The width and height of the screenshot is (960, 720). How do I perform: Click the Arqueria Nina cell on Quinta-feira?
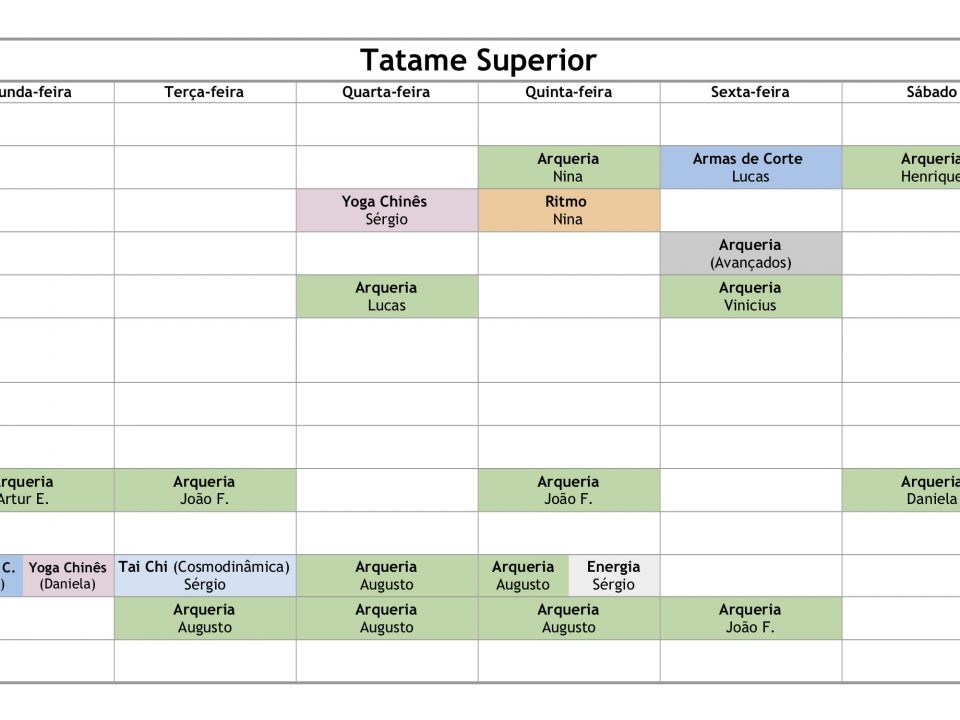pos(569,167)
